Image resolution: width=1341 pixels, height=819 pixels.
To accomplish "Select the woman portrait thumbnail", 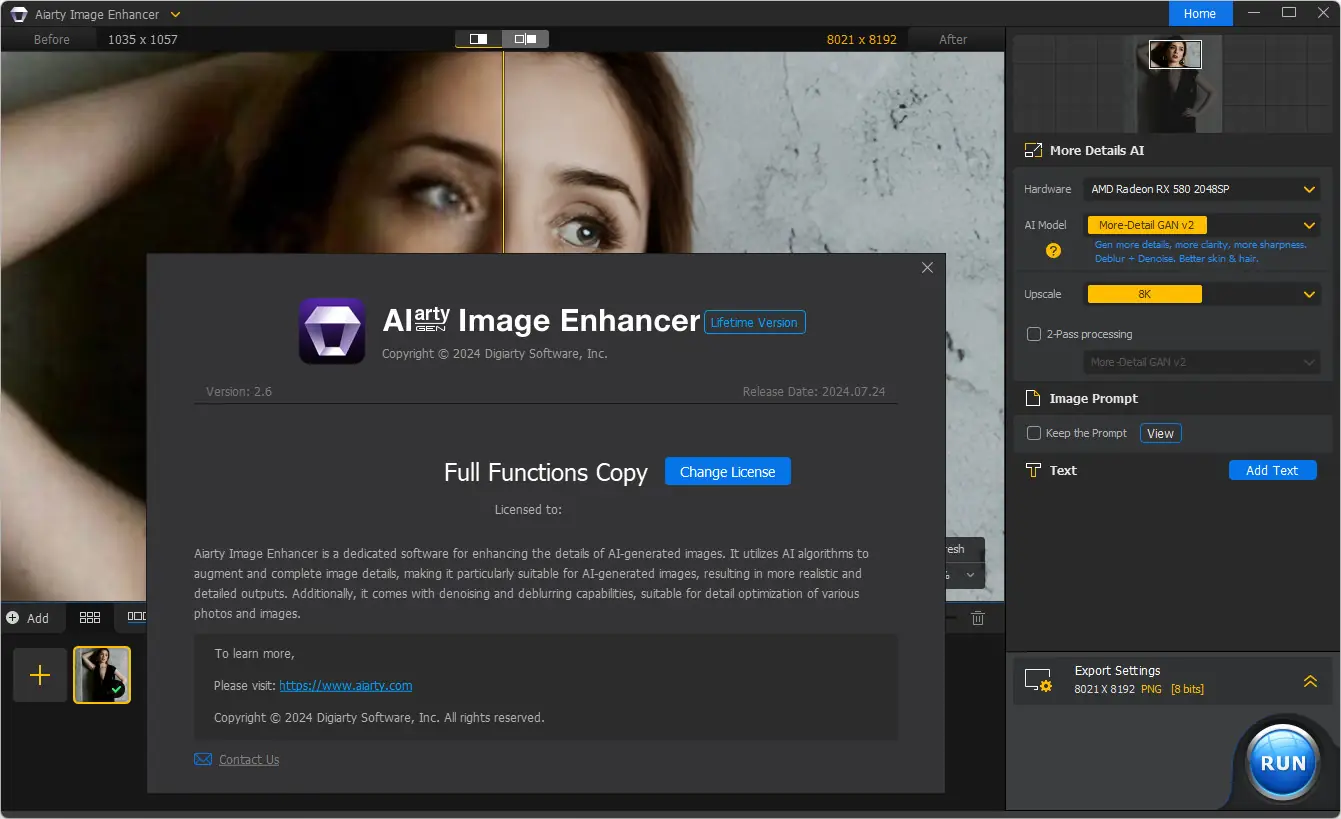I will 102,675.
